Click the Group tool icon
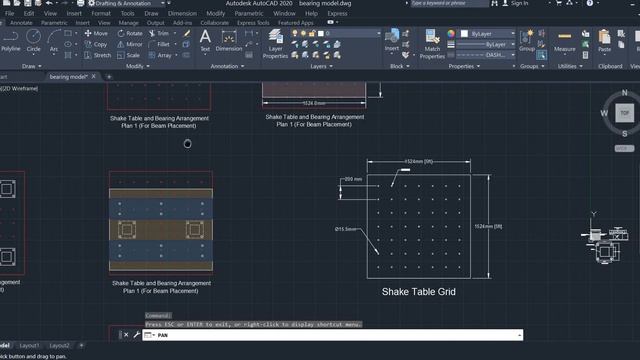 pos(527,41)
